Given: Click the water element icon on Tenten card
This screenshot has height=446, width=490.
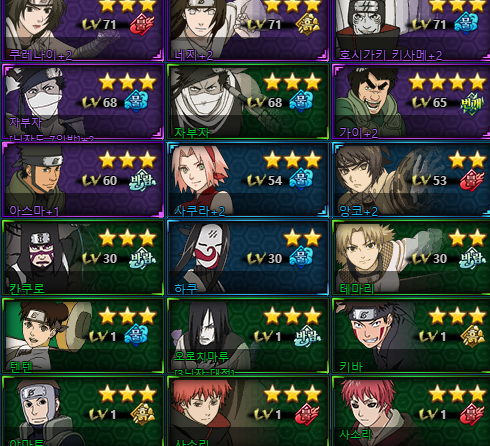Looking at the screenshot, I should point(136,335).
